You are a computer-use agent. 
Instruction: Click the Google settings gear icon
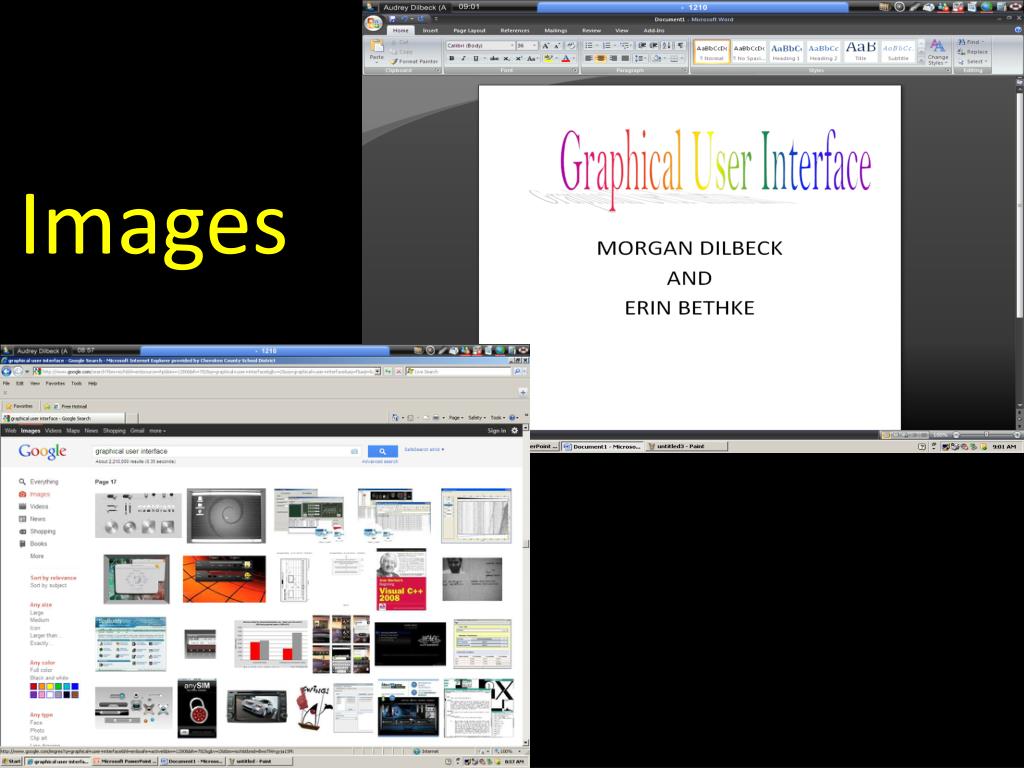coord(515,430)
